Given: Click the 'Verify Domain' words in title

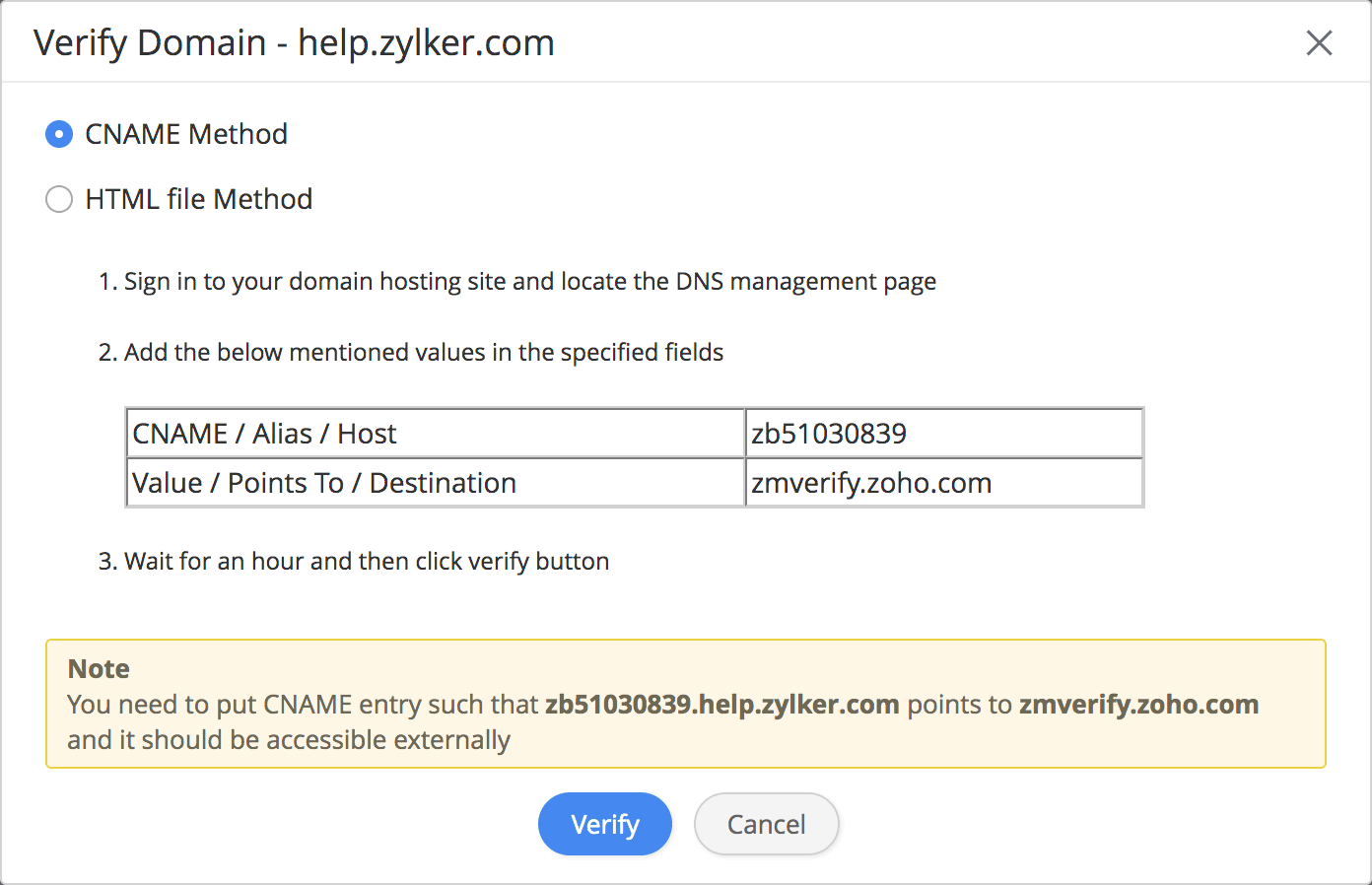Looking at the screenshot, I should (x=150, y=43).
